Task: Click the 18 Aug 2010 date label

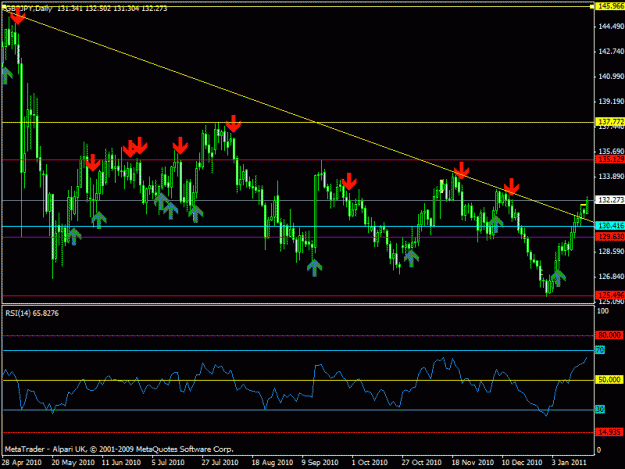Action: 272,462
